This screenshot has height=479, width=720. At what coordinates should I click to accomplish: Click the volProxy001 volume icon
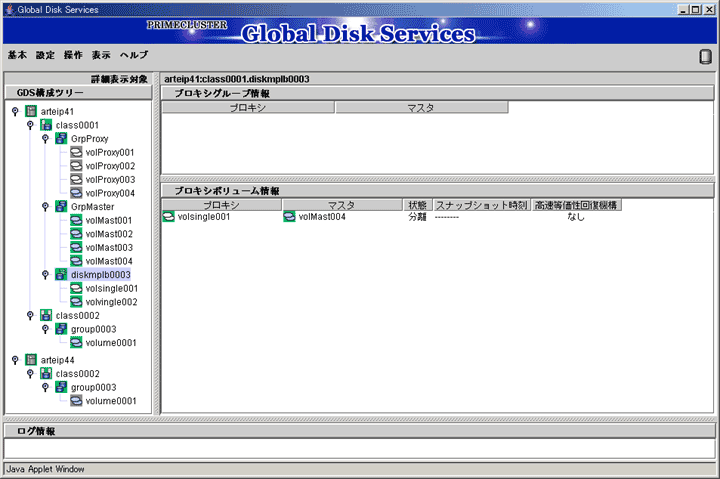(x=76, y=152)
